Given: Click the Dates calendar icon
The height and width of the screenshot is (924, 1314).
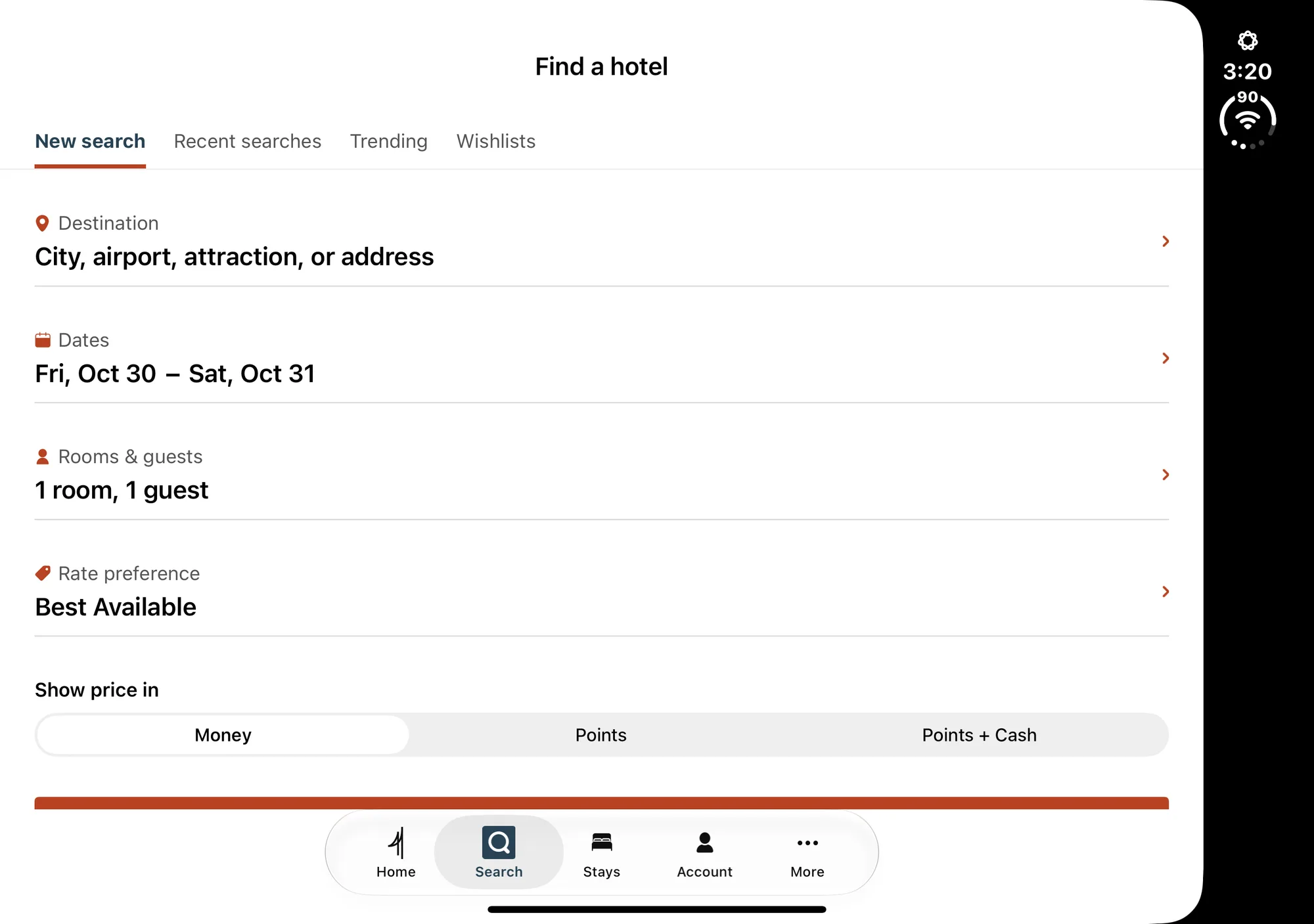Looking at the screenshot, I should [x=43, y=340].
